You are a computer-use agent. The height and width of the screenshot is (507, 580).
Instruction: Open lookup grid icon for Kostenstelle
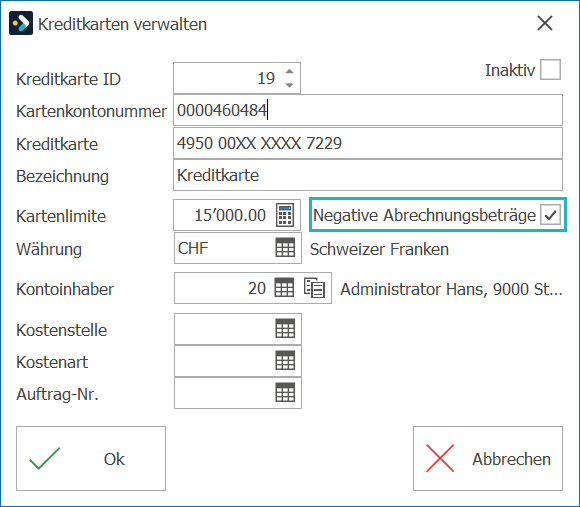[x=285, y=328]
